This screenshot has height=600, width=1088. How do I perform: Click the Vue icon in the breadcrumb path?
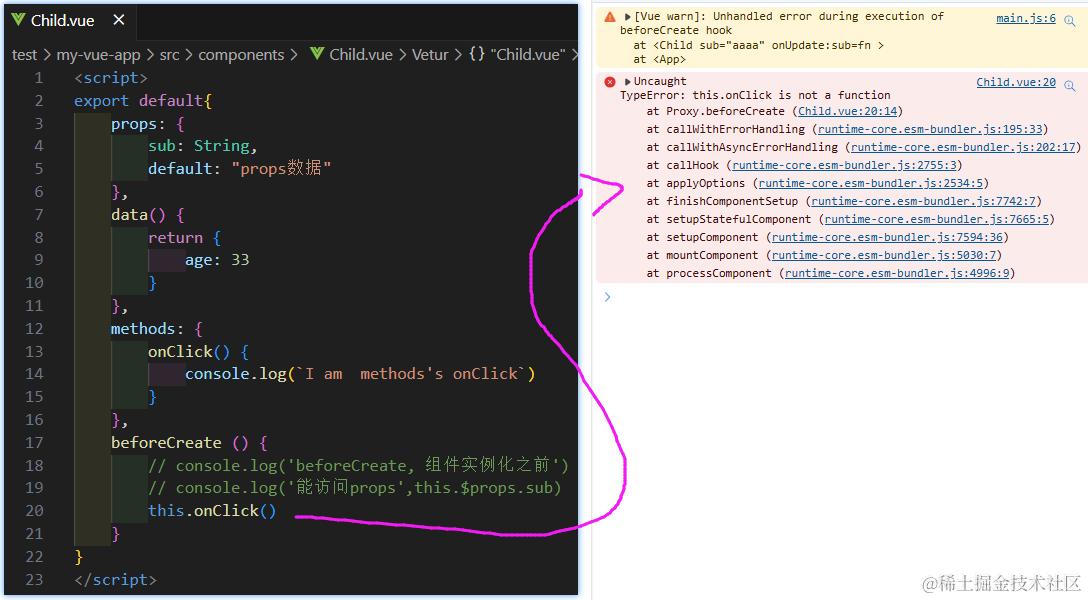317,54
